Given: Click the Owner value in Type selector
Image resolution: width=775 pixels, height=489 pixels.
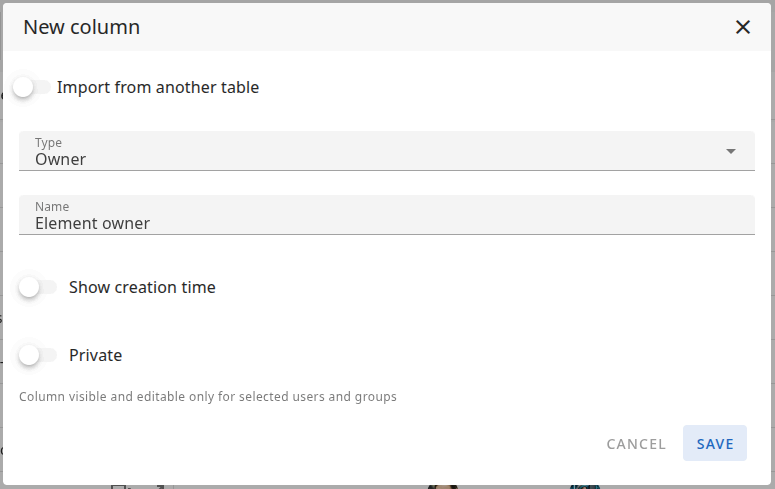Looking at the screenshot, I should pyautogui.click(x=61, y=160).
